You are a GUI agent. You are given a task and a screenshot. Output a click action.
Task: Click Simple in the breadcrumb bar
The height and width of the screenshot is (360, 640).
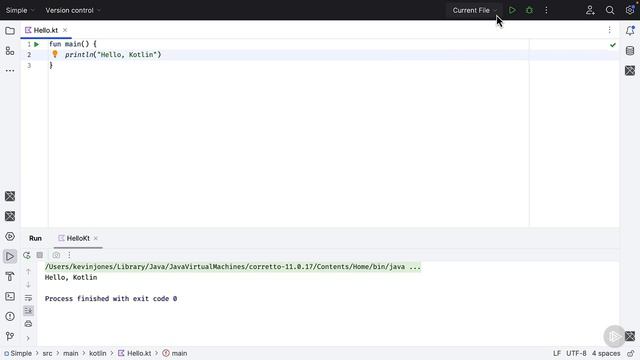coord(18,353)
